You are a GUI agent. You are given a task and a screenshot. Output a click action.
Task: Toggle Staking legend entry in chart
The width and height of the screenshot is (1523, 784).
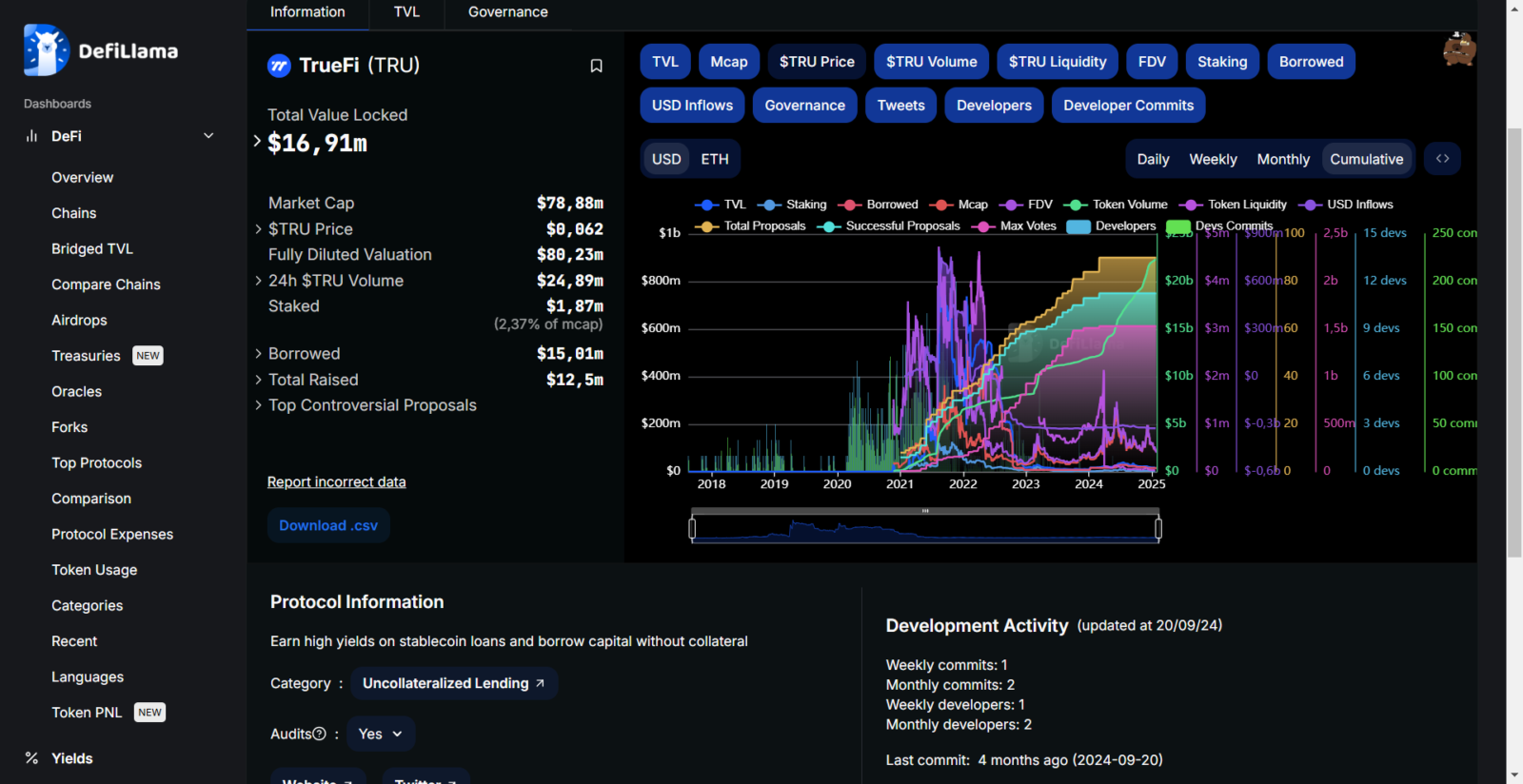[792, 205]
